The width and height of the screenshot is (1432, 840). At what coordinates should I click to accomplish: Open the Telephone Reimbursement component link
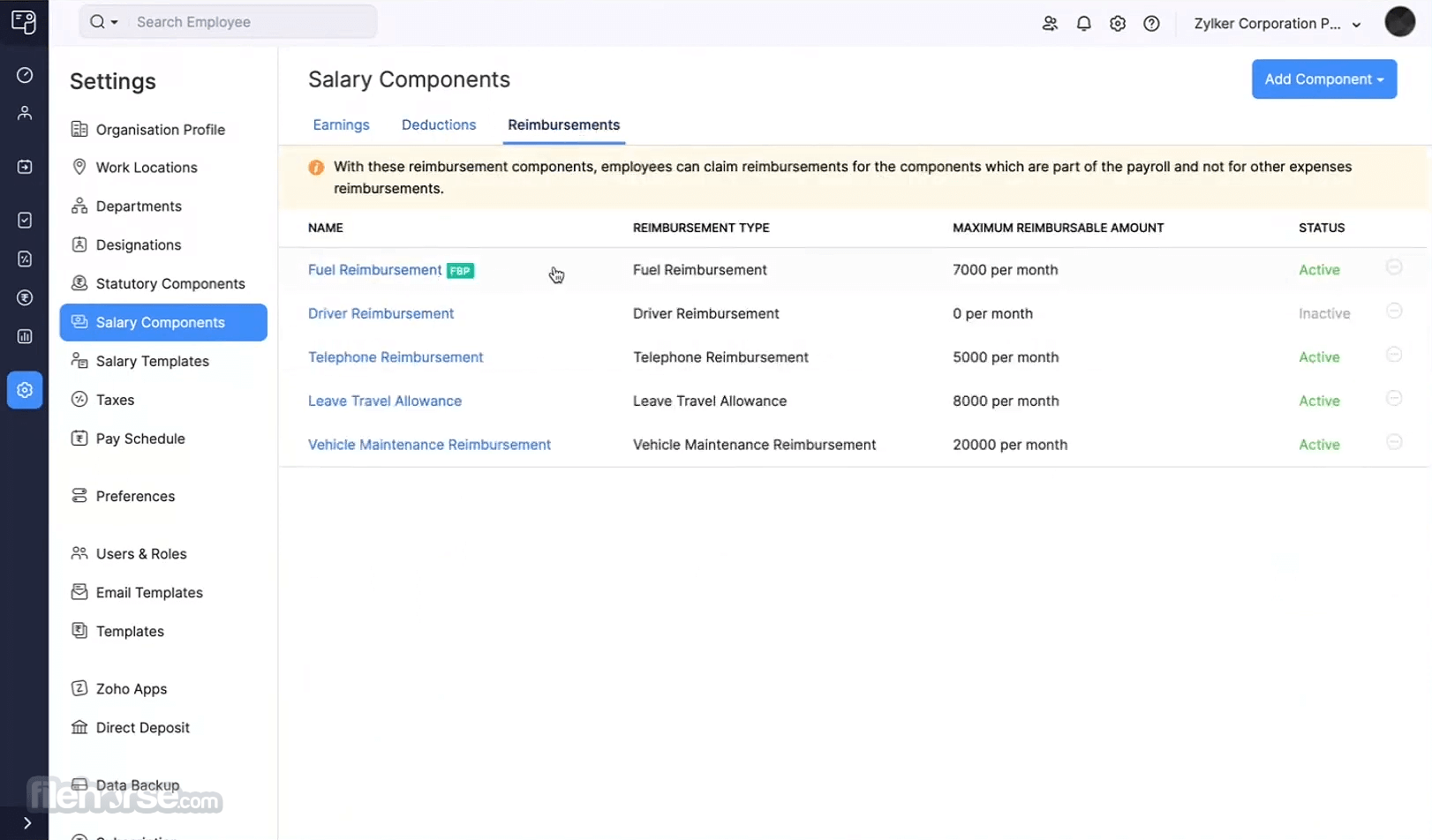click(396, 357)
